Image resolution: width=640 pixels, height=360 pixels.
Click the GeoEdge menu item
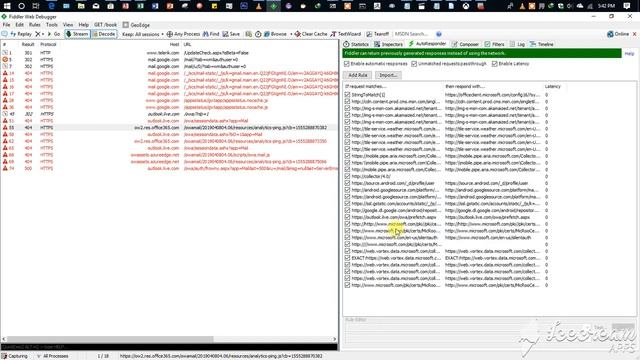[137, 25]
